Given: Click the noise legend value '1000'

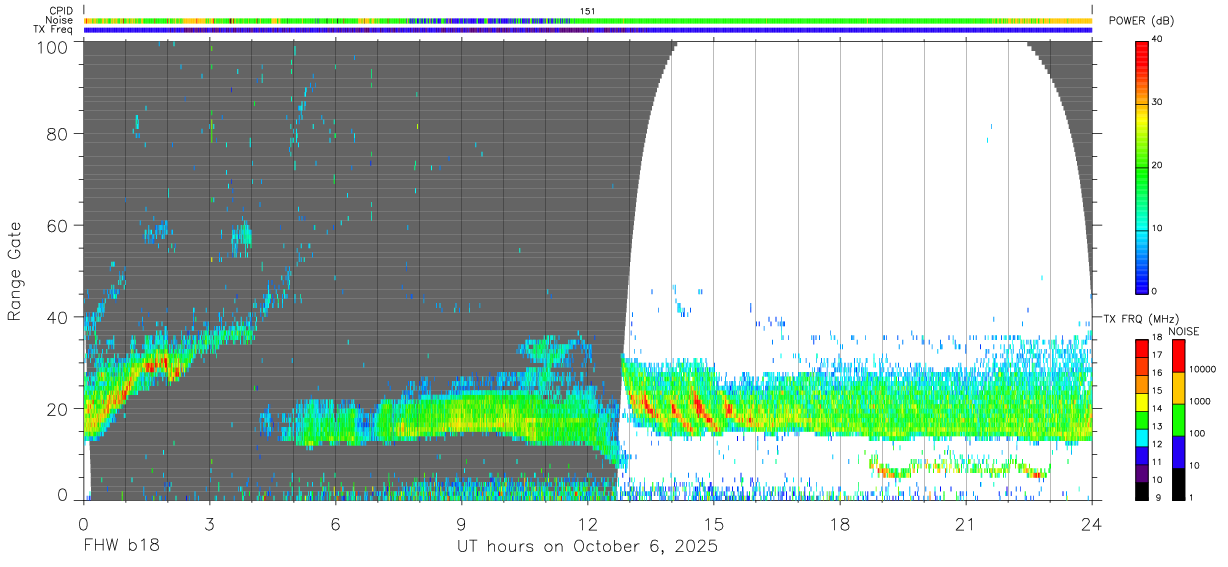Looking at the screenshot, I should click(x=1199, y=401).
